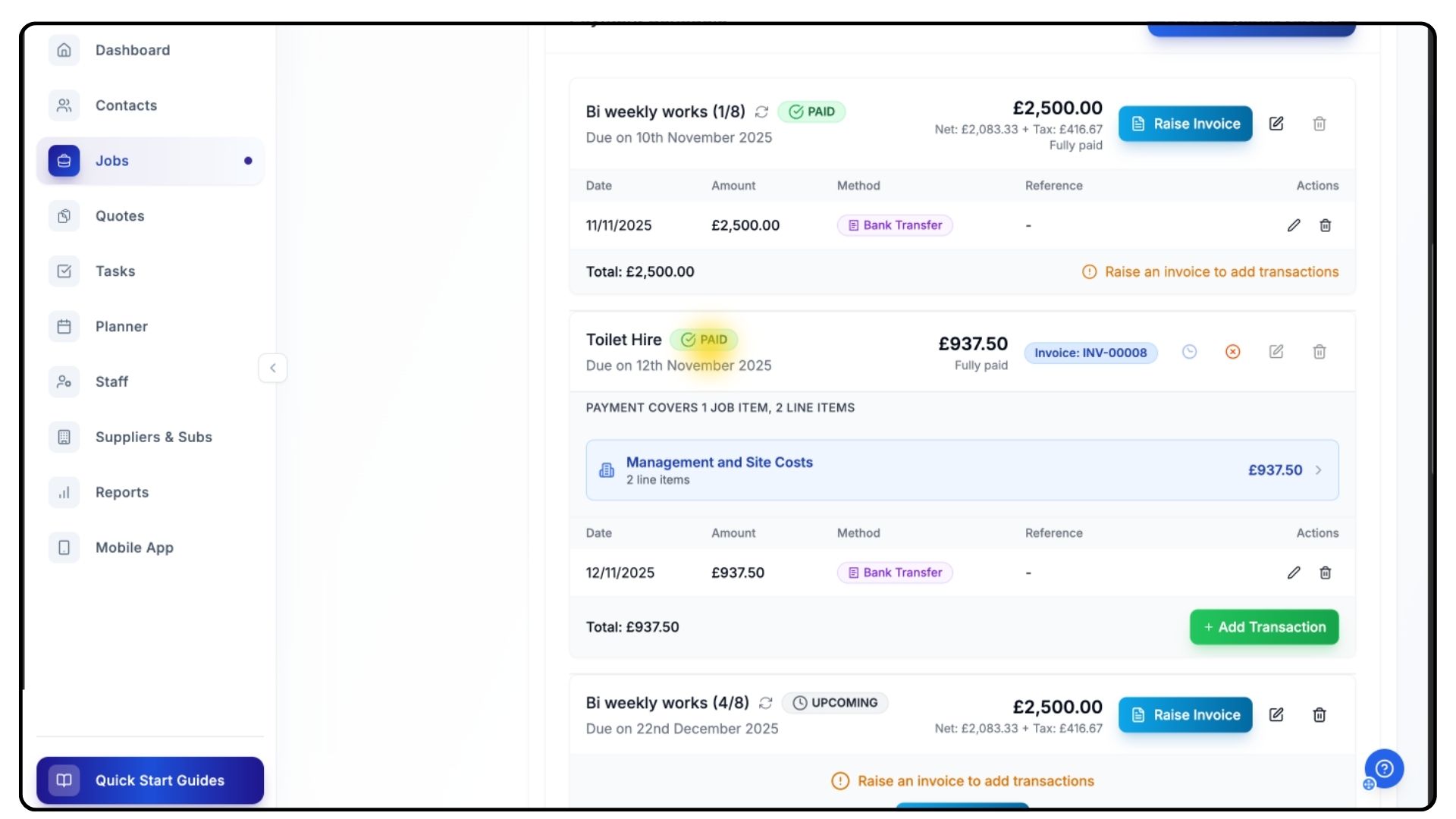Image resolution: width=1456 pixels, height=819 pixels.
Task: Click Add Transaction button
Action: click(1263, 627)
